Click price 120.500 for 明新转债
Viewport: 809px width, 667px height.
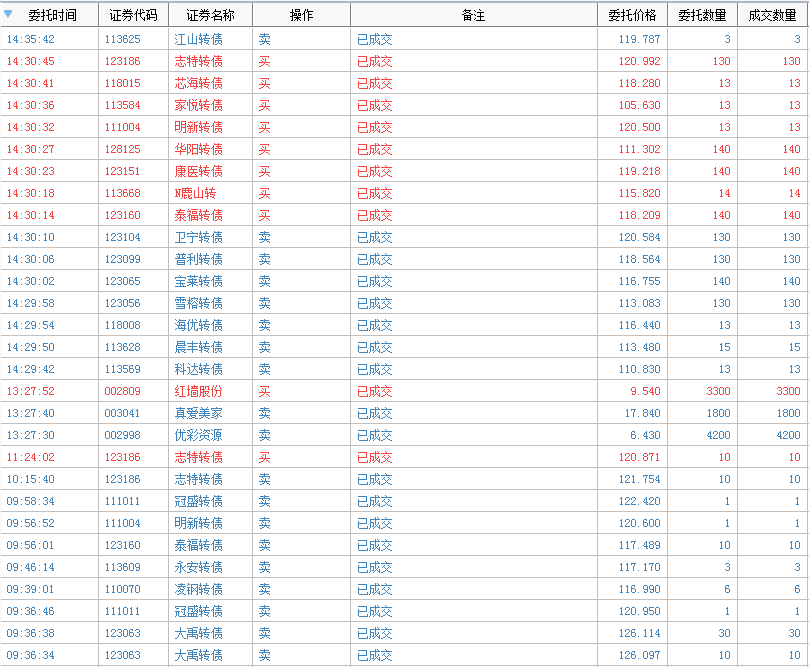click(x=639, y=127)
